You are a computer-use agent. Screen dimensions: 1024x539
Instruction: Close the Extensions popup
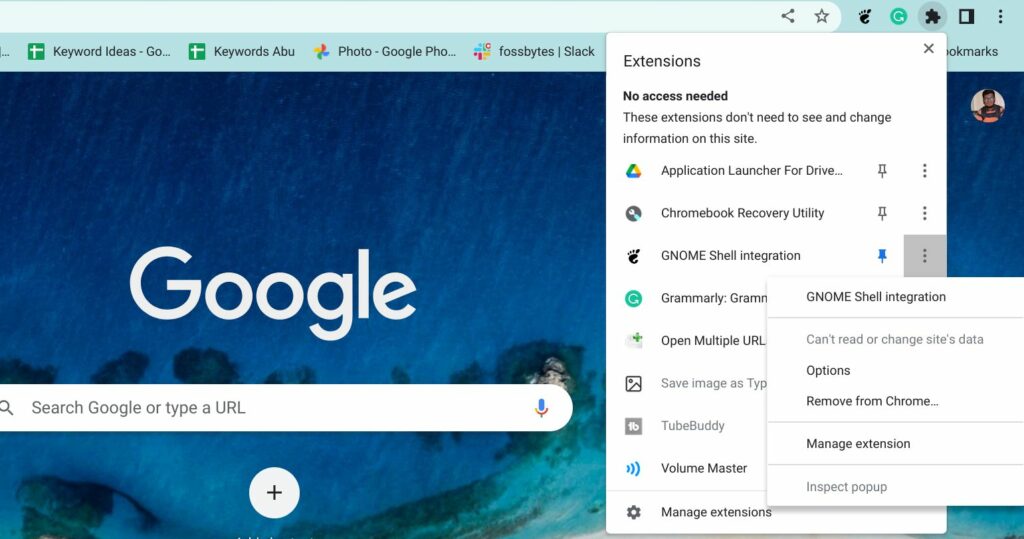point(929,48)
